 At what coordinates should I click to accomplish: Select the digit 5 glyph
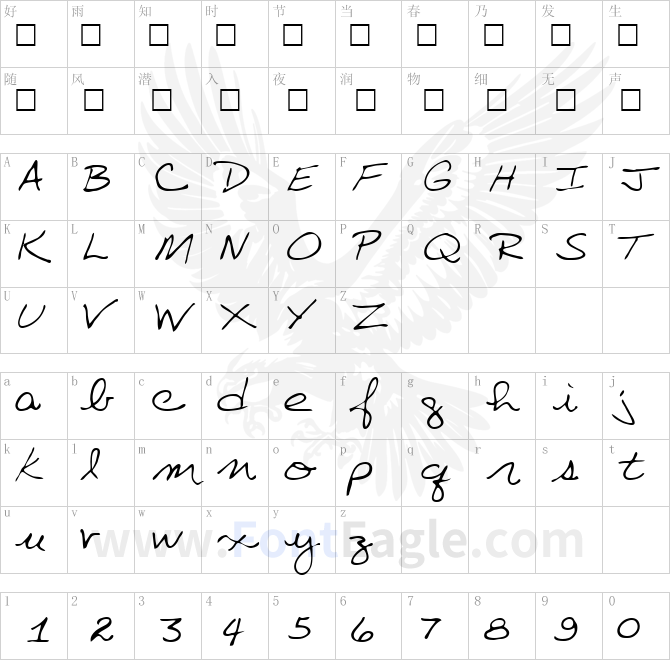pos(300,628)
